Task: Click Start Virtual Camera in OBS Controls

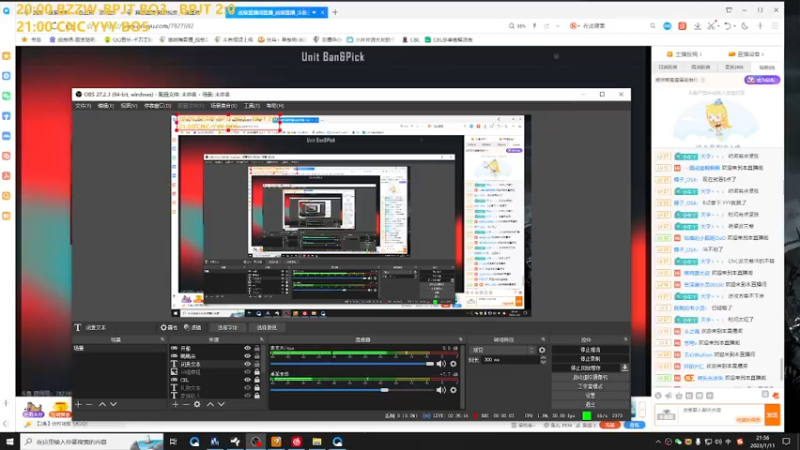Action: point(590,377)
